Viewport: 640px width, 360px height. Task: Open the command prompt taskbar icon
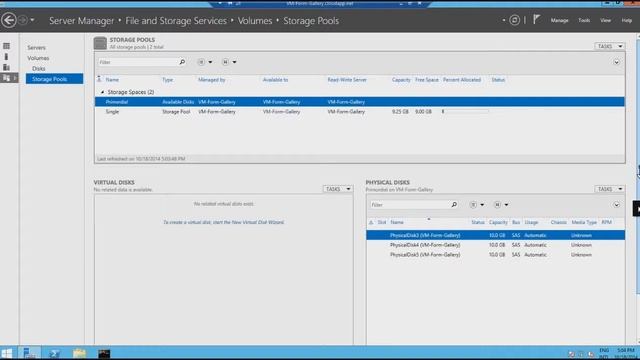pyautogui.click(x=104, y=353)
